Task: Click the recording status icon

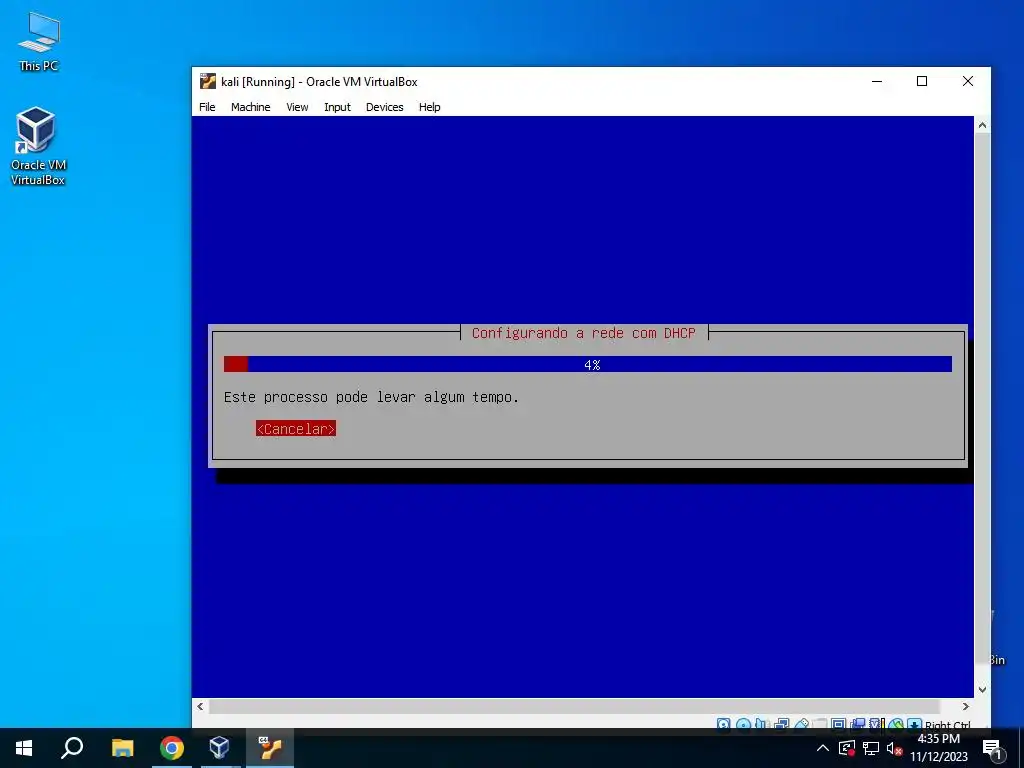Action: [857, 724]
